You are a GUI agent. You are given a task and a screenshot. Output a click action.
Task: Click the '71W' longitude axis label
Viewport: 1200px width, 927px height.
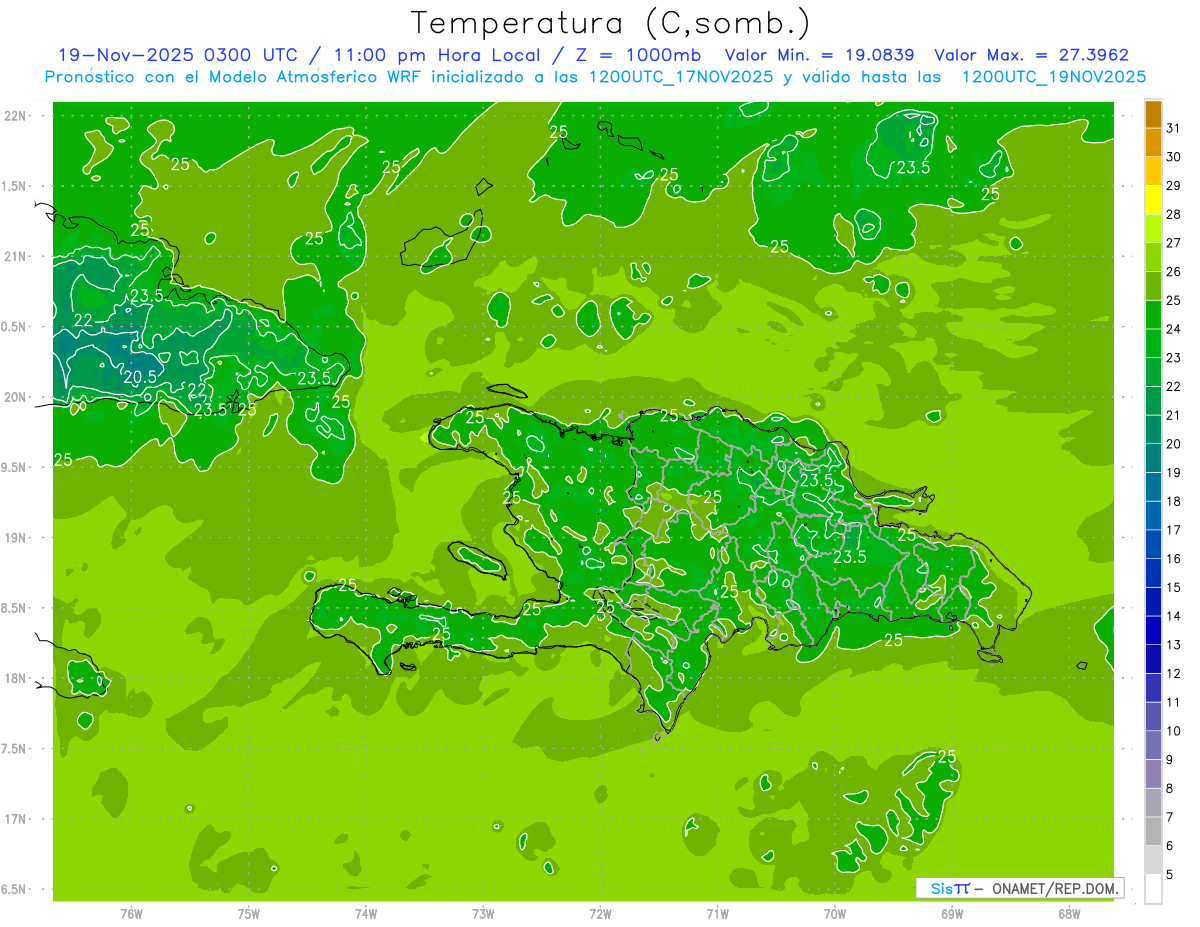coord(717,913)
